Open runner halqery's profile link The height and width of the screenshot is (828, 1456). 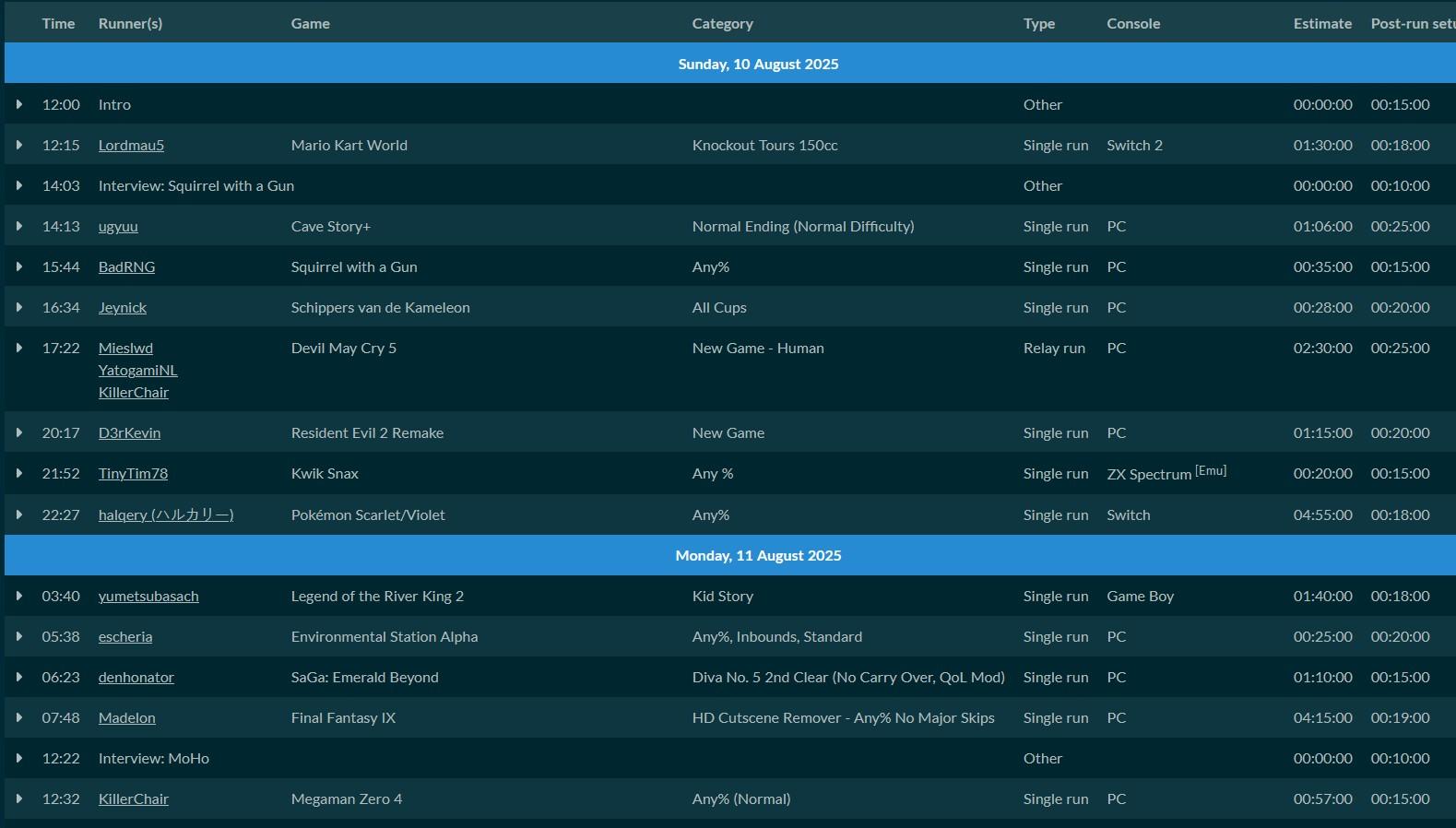166,515
